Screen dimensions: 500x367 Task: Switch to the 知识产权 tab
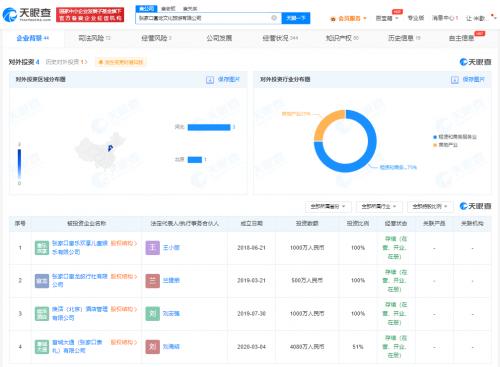click(x=342, y=38)
